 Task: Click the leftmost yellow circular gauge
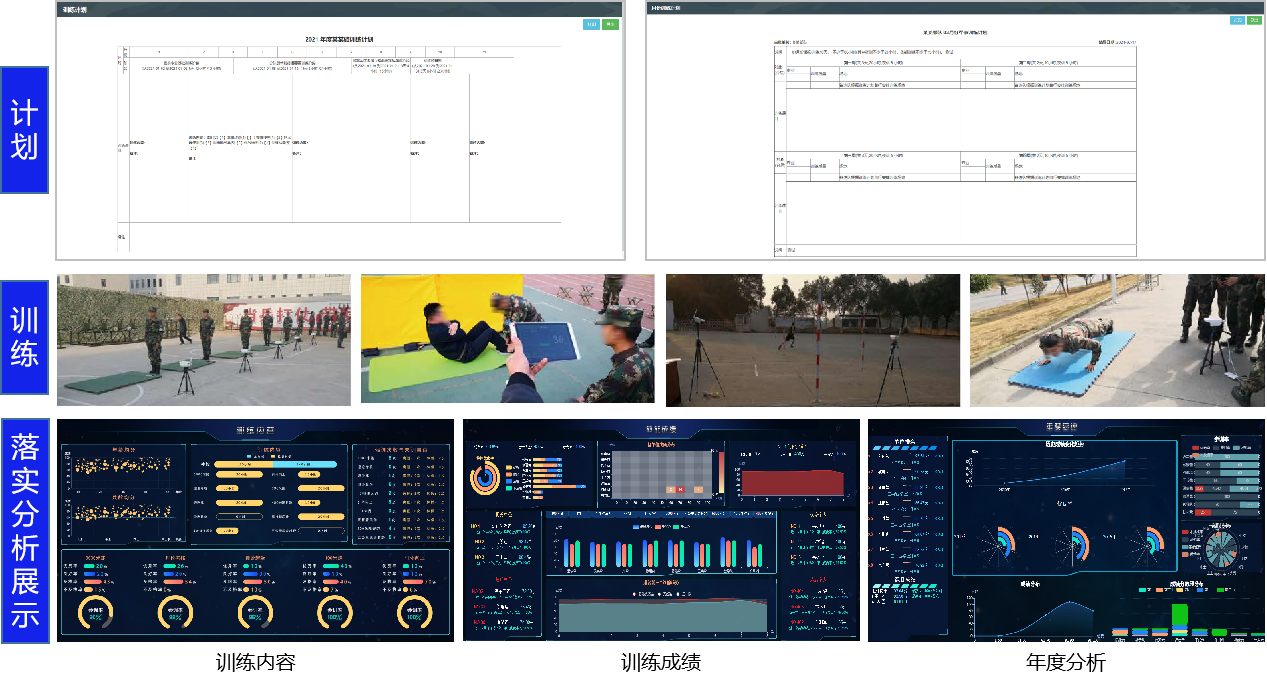click(96, 614)
